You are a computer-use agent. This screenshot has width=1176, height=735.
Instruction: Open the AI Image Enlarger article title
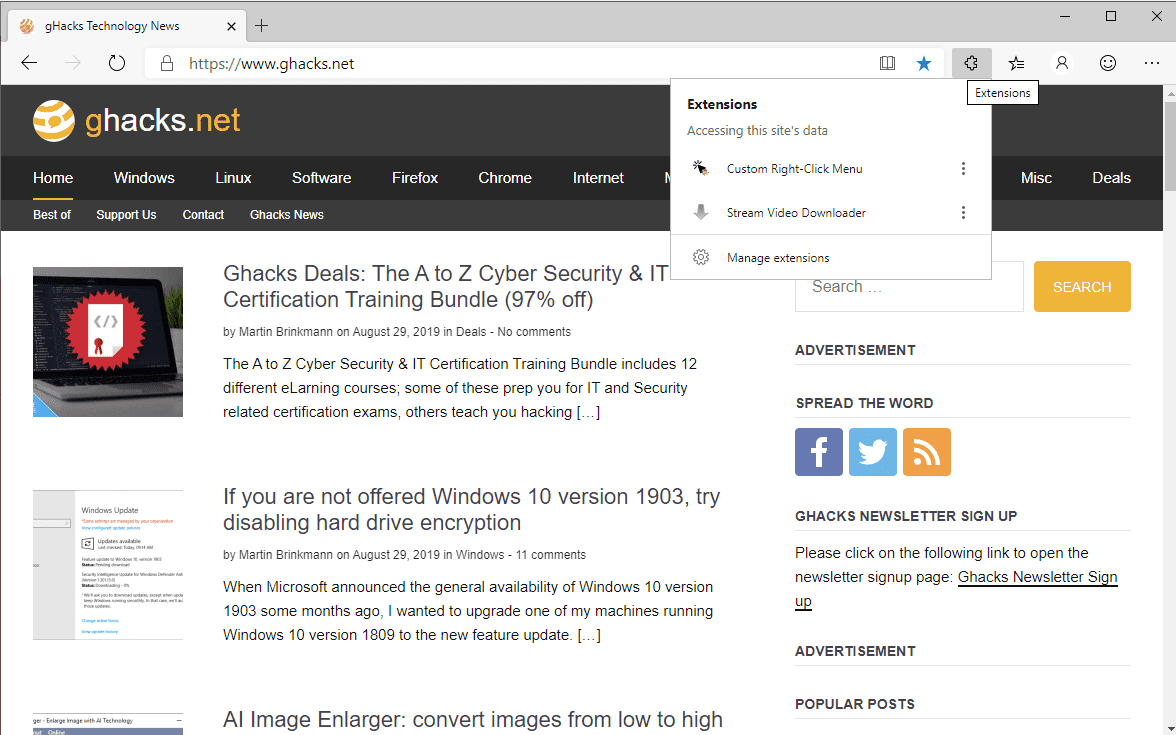coord(472,719)
